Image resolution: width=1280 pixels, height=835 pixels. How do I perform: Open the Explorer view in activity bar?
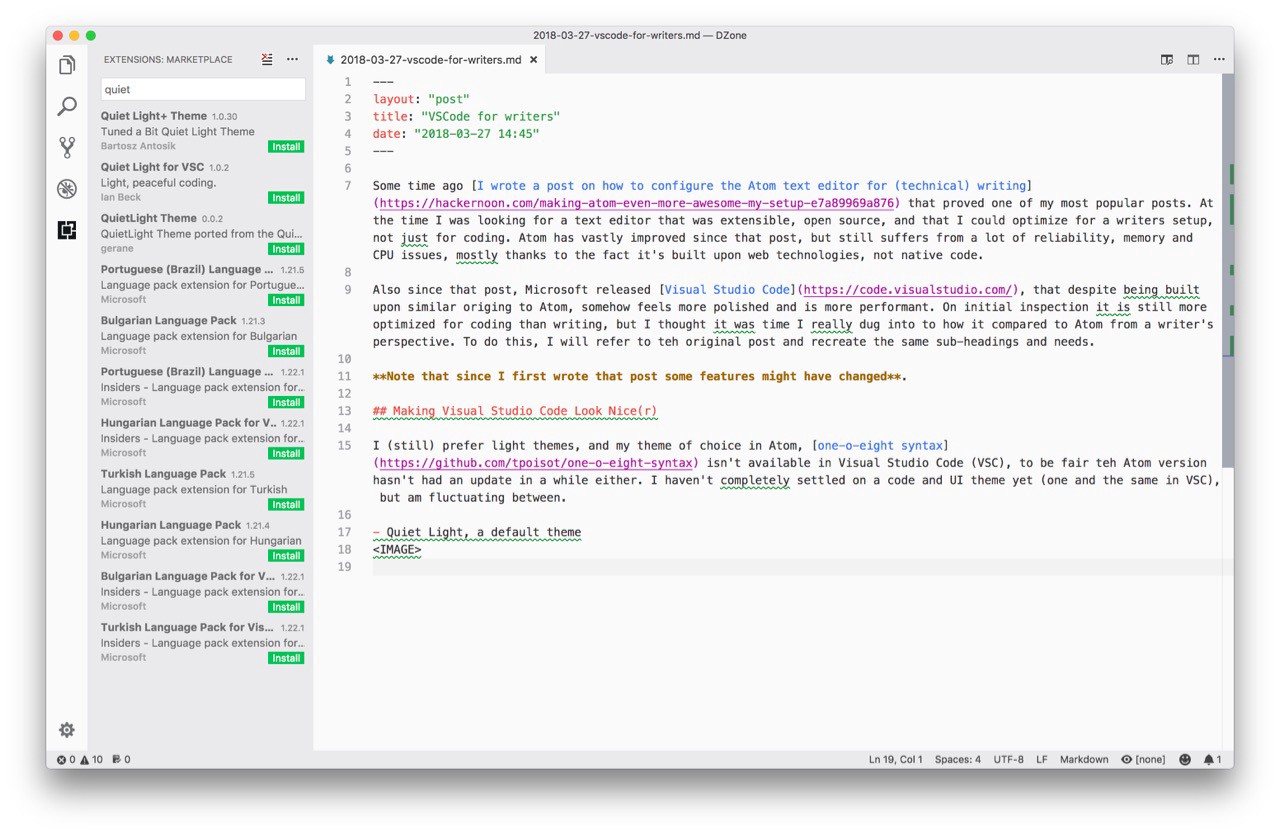[67, 65]
